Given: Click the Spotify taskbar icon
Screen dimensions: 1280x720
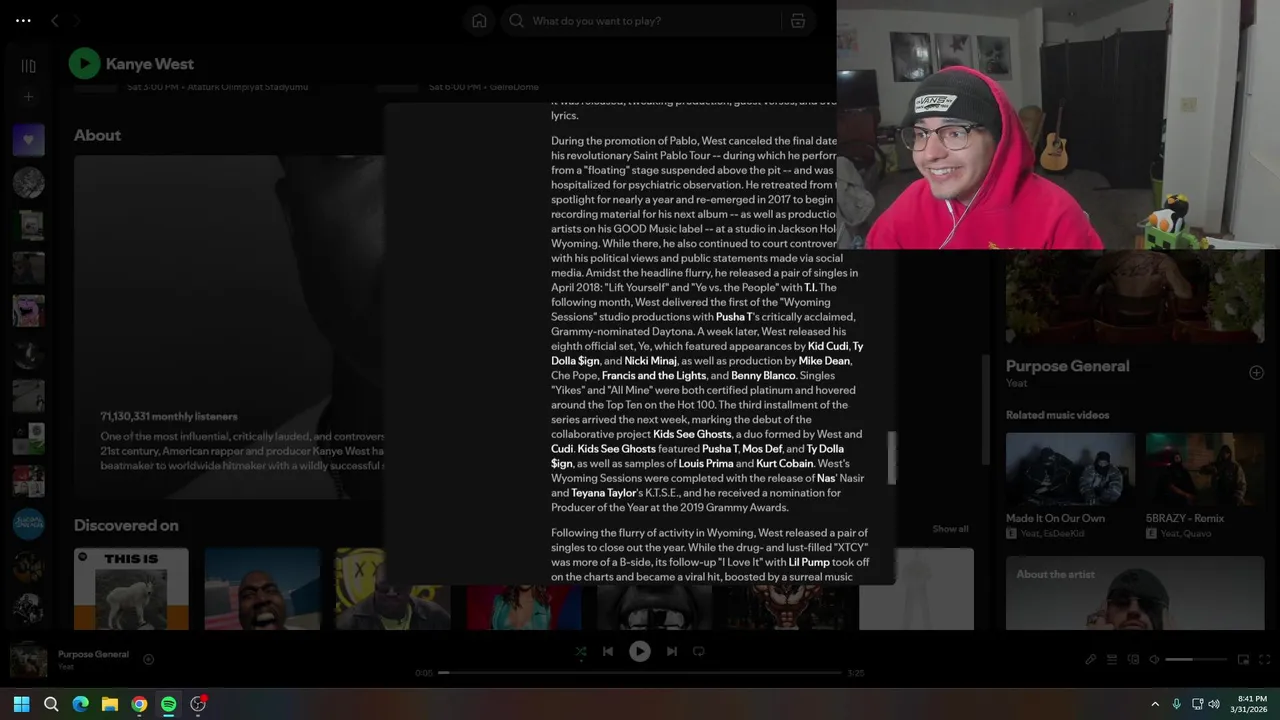Looking at the screenshot, I should [x=168, y=704].
